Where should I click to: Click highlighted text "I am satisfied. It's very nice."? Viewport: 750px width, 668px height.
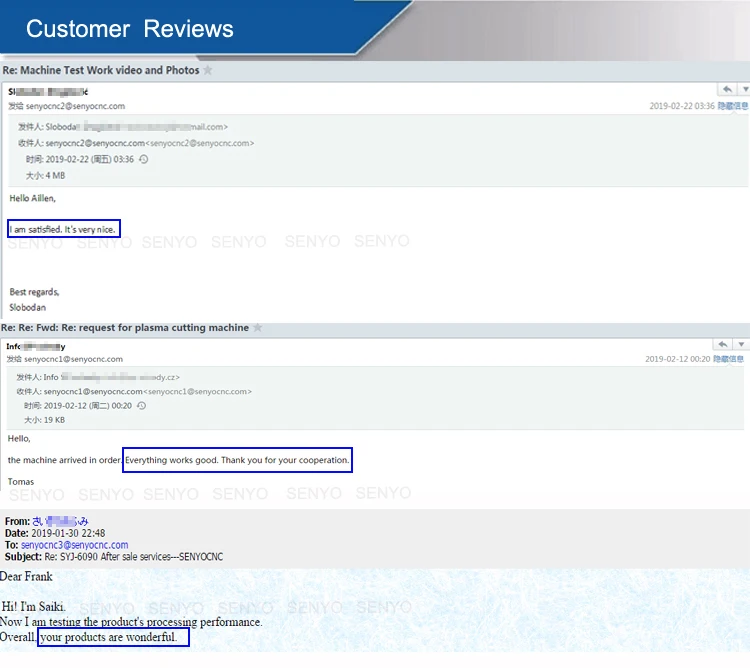64,229
